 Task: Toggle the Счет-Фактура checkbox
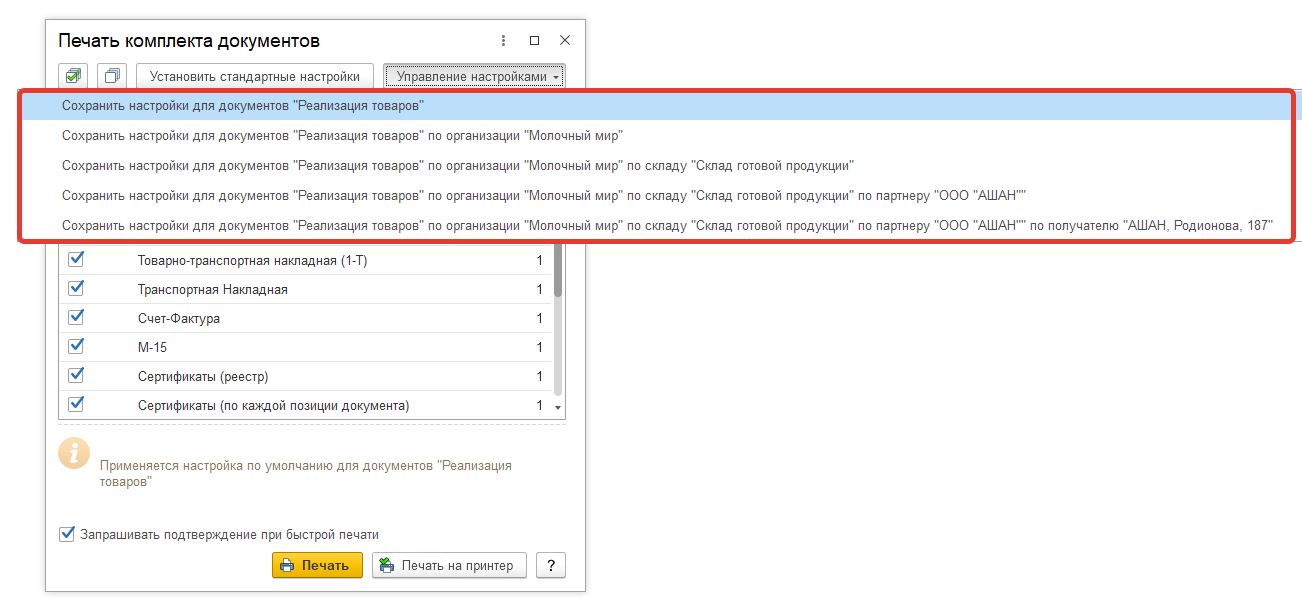[x=76, y=318]
